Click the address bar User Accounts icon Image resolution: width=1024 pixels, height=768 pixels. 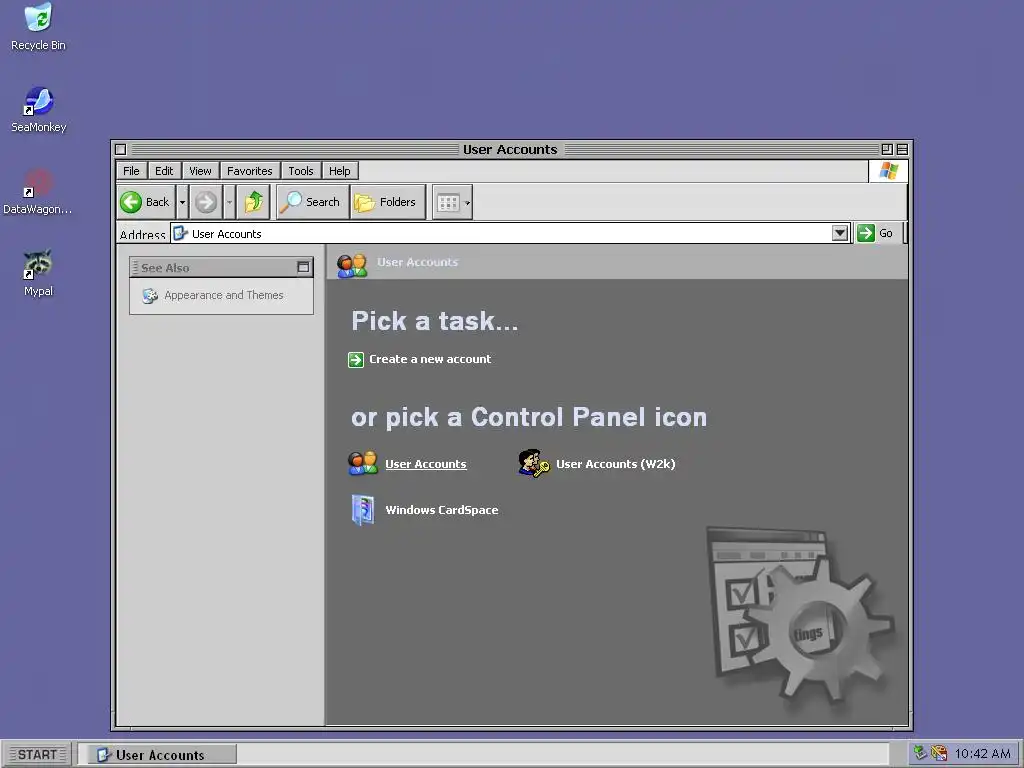(181, 233)
